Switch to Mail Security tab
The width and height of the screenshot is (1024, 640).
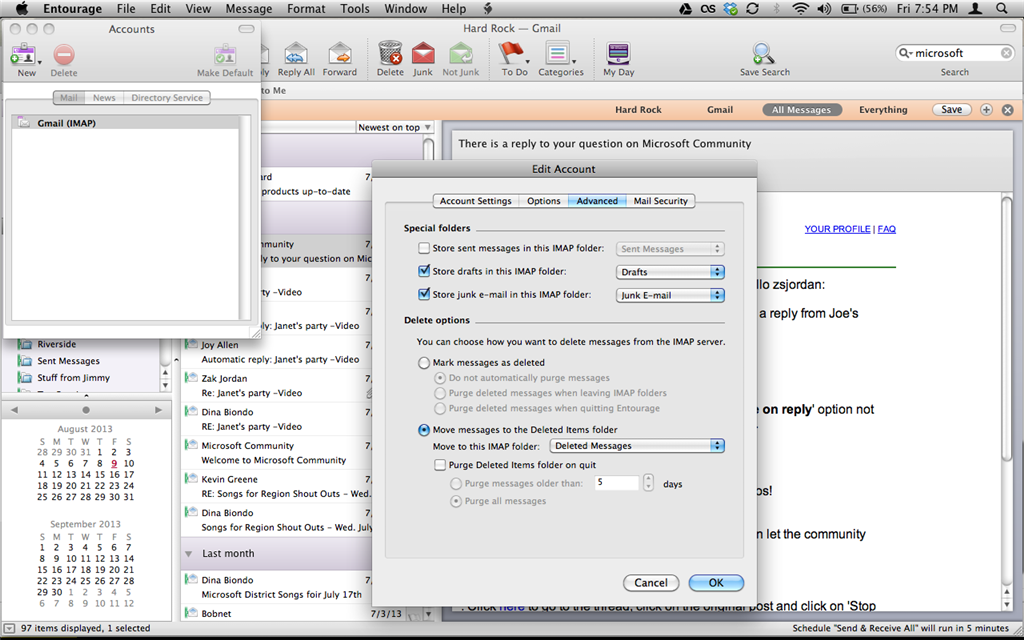tap(660, 201)
